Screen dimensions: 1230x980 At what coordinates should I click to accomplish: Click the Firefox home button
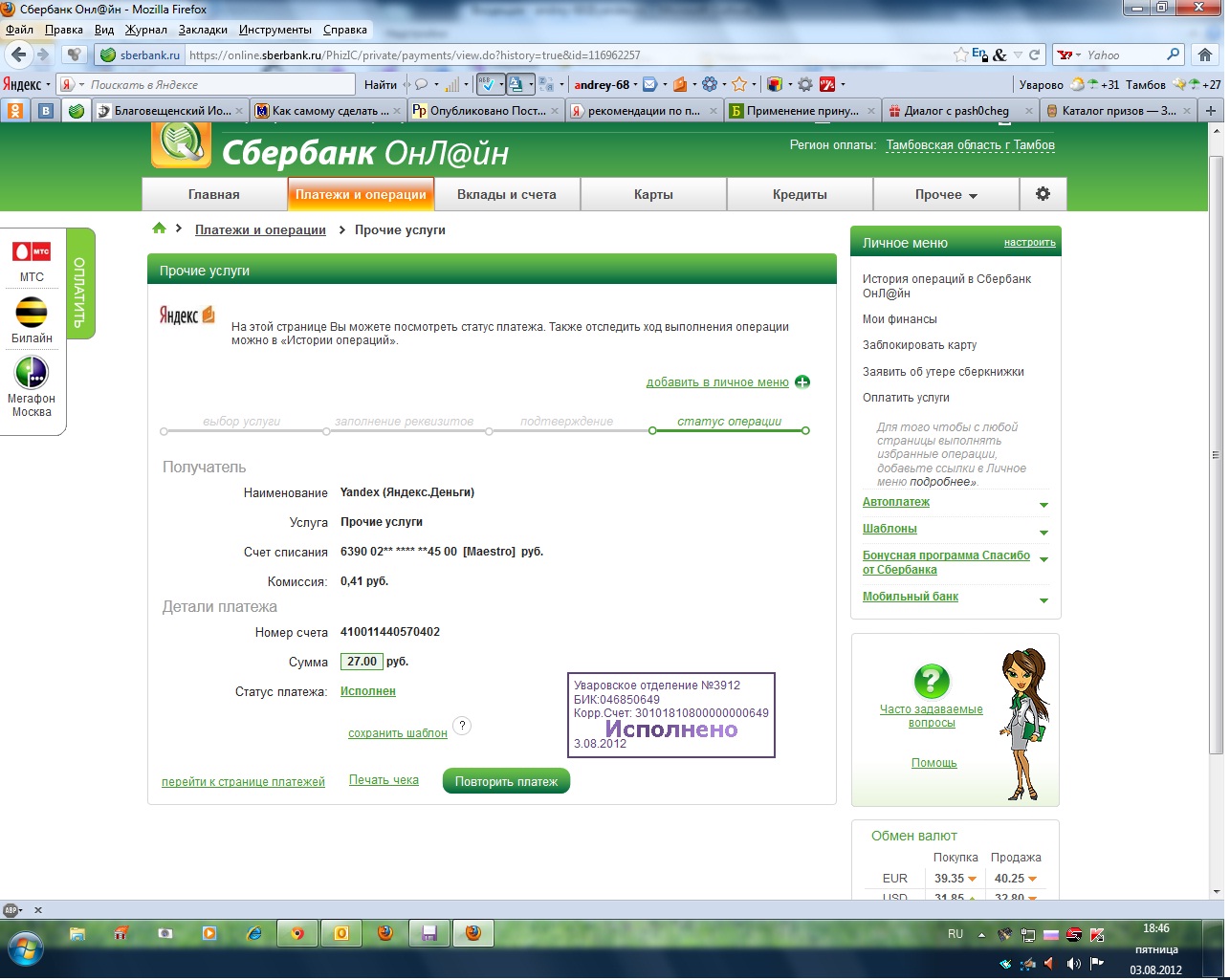(x=1205, y=54)
